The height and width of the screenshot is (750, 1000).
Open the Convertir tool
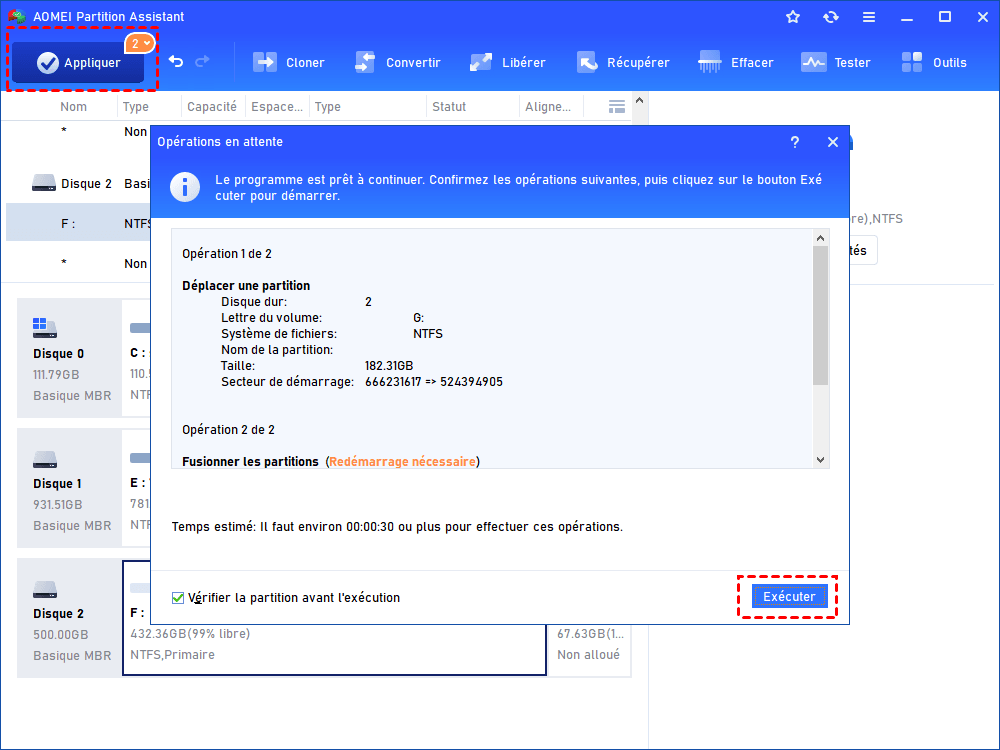tap(397, 62)
